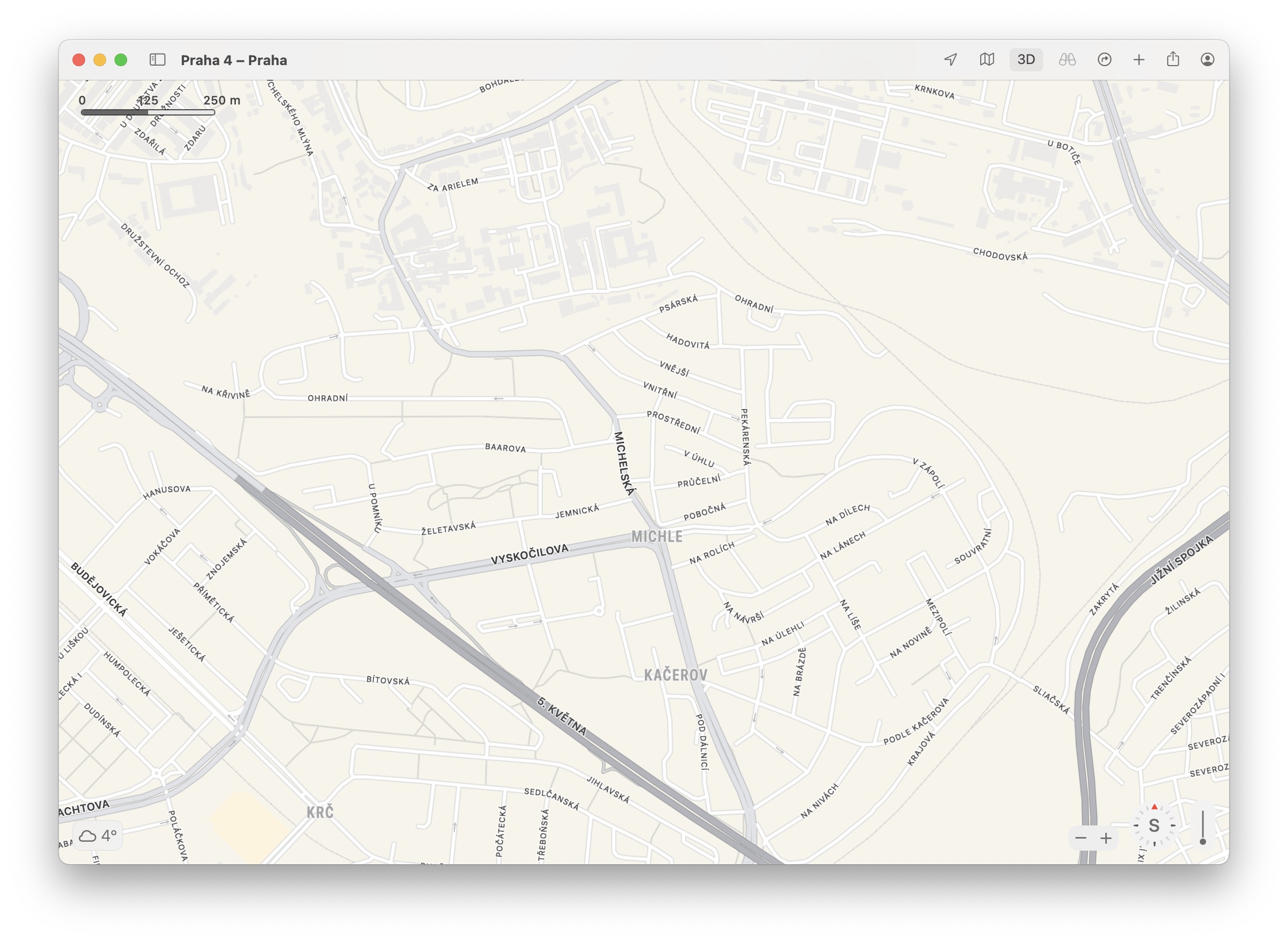Click the plus button in the toolbar
1288x942 pixels.
tap(1138, 60)
